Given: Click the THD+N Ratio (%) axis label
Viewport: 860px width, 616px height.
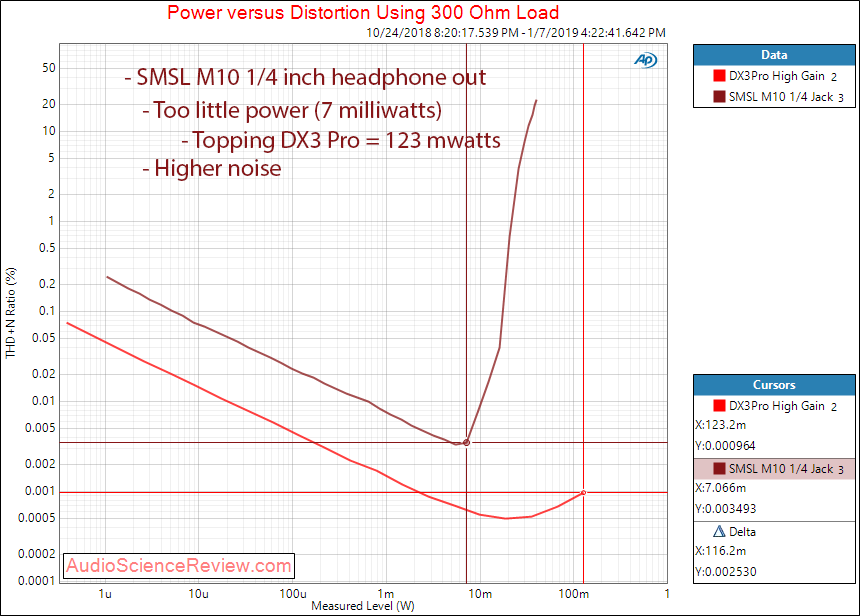Looking at the screenshot, I should [10, 313].
